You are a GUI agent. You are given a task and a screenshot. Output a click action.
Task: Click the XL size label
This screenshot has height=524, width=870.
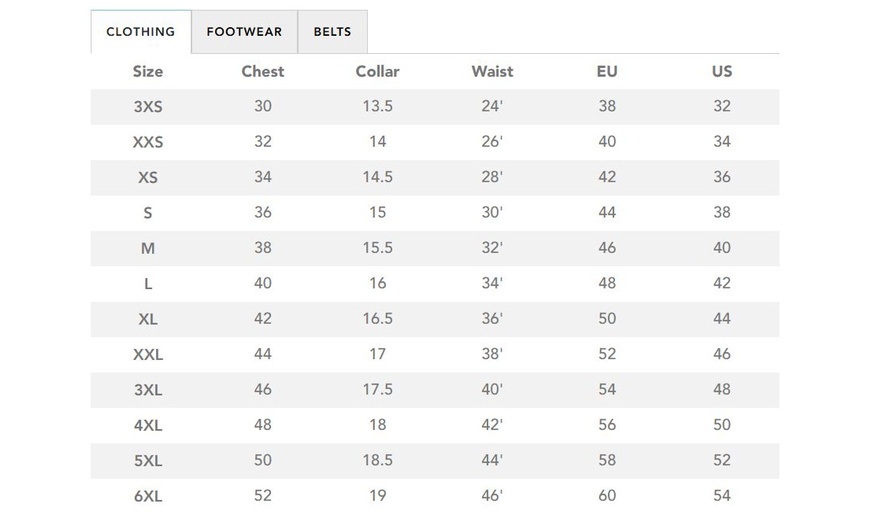148,319
